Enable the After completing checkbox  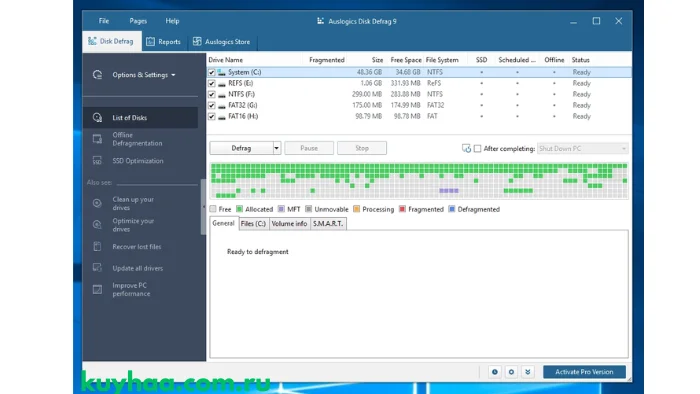click(x=478, y=149)
